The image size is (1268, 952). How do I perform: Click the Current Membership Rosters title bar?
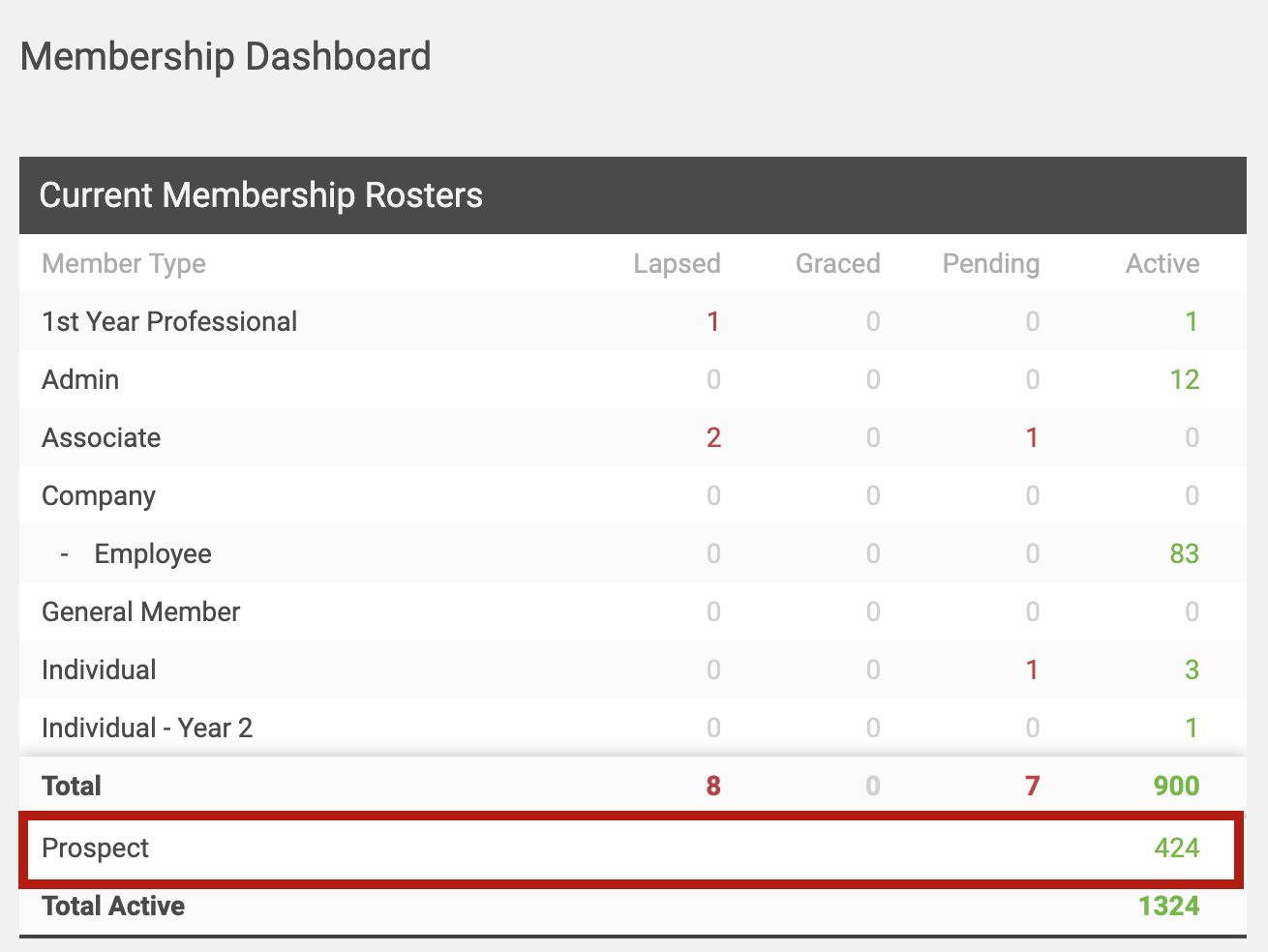(x=260, y=195)
